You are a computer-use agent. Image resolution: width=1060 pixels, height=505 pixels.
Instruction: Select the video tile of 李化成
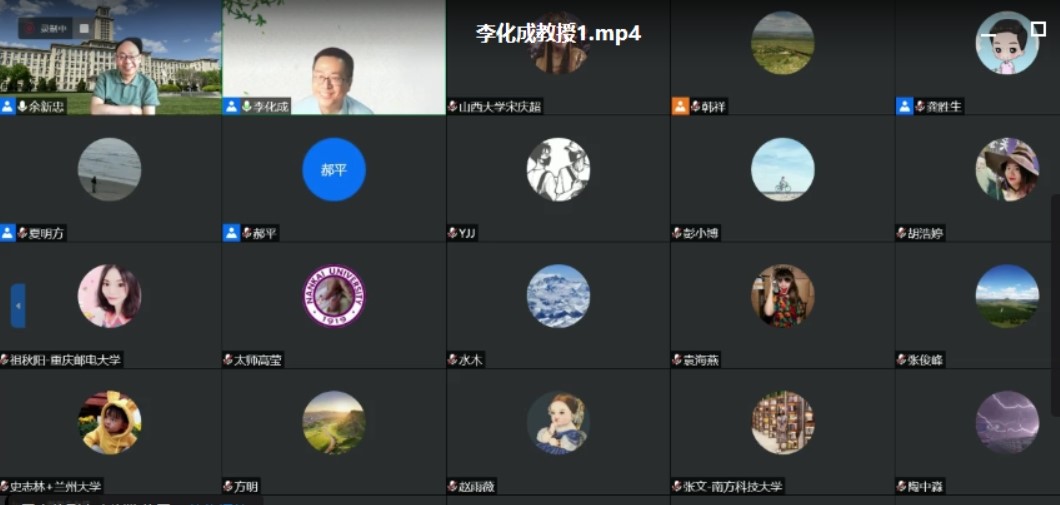click(334, 57)
